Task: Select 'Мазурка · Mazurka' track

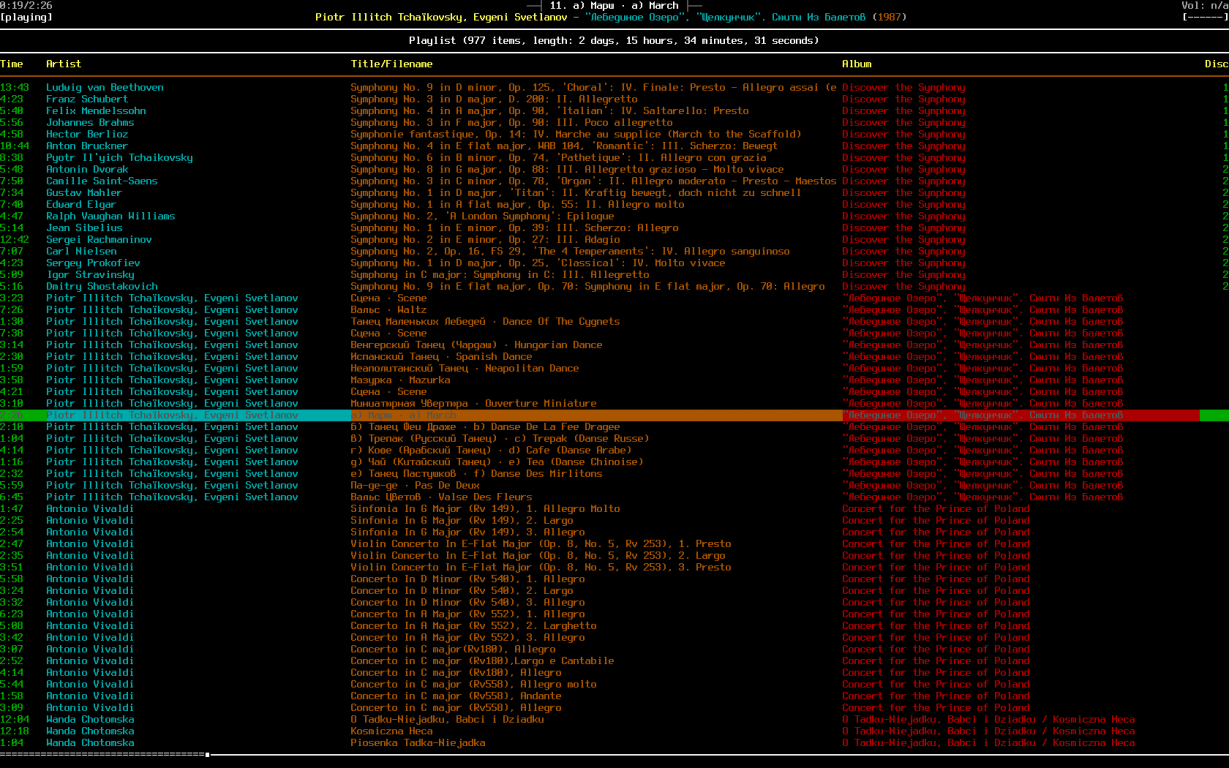Action: [x=614, y=380]
